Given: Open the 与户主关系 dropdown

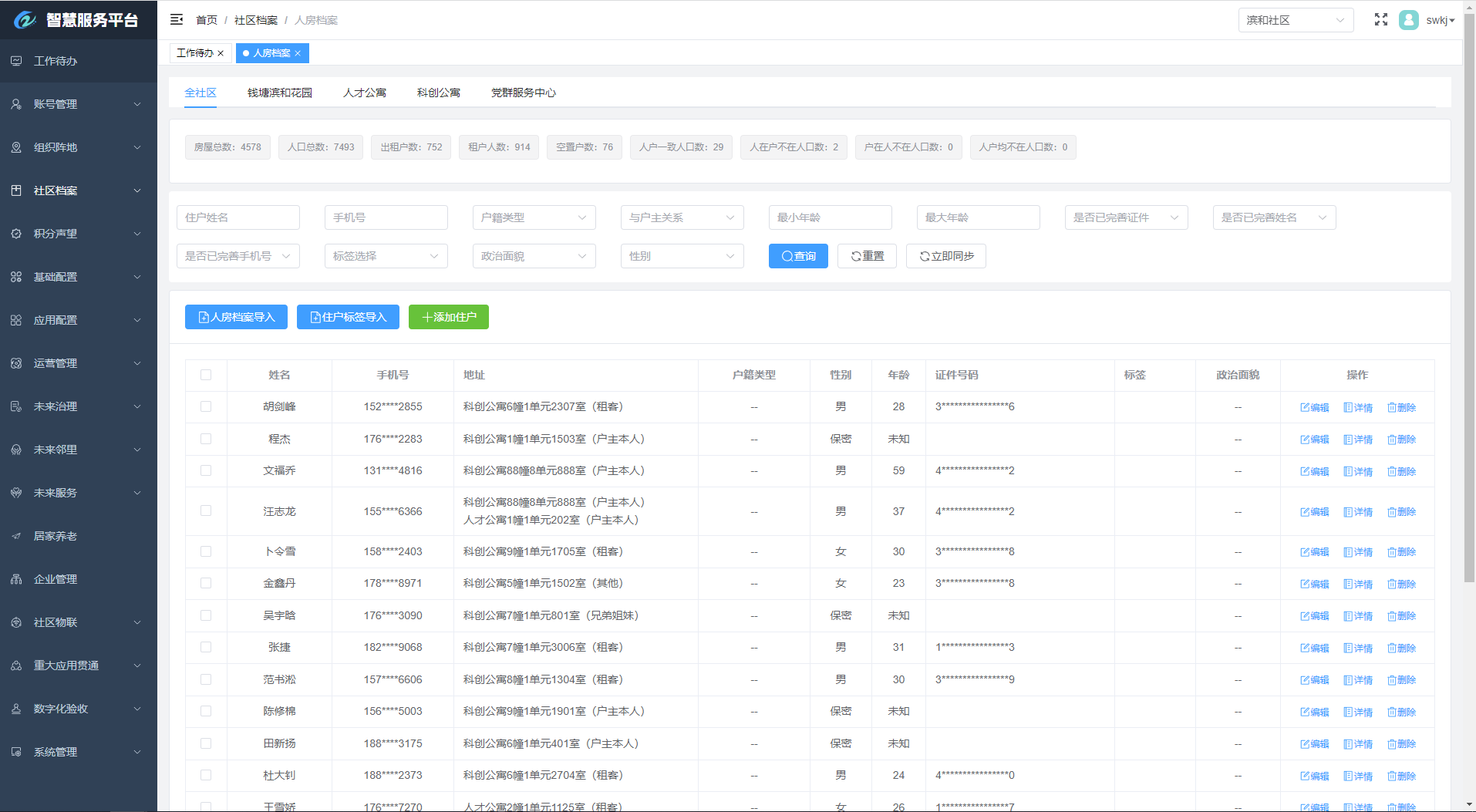Looking at the screenshot, I should (x=682, y=217).
